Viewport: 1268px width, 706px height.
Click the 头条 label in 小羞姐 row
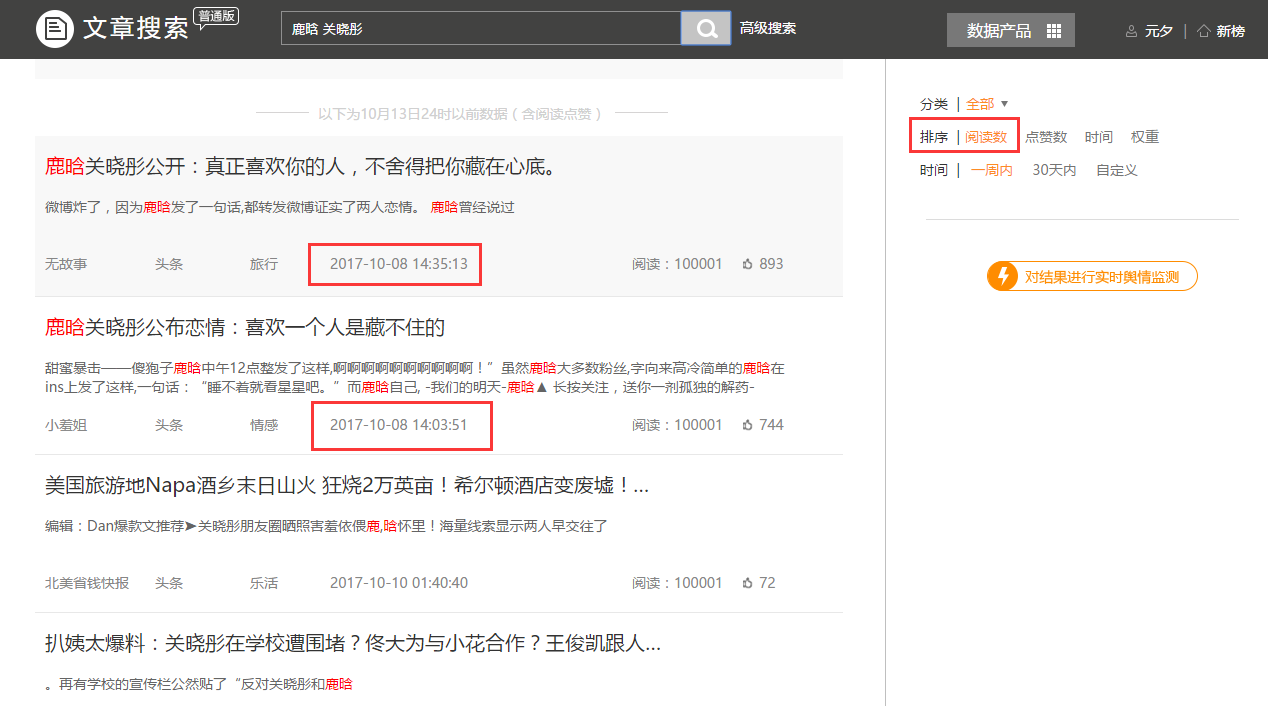tap(169, 425)
